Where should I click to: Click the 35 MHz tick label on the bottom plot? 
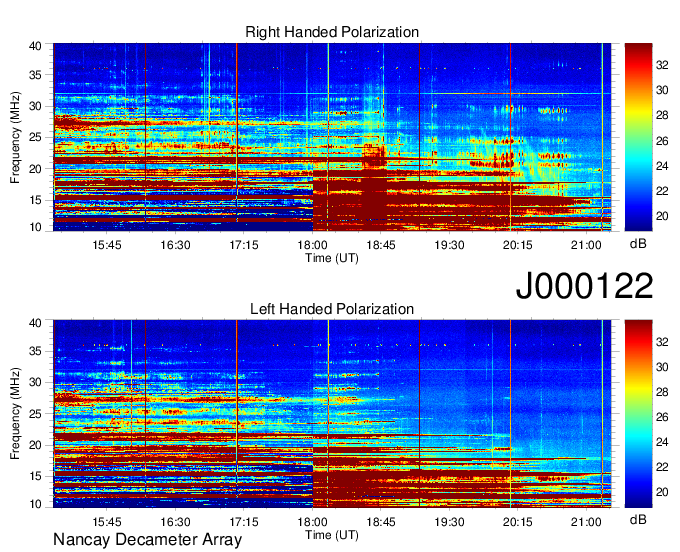pyautogui.click(x=36, y=351)
